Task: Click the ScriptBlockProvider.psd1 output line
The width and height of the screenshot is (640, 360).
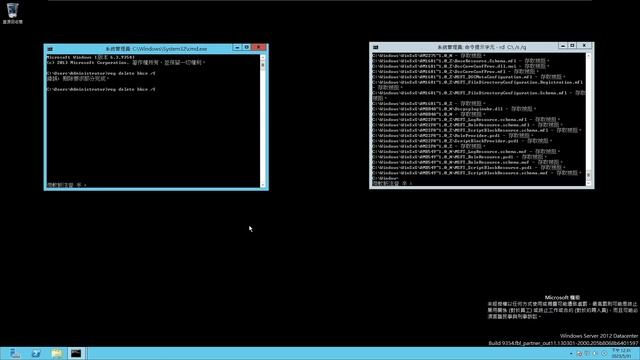Action: [x=462, y=141]
